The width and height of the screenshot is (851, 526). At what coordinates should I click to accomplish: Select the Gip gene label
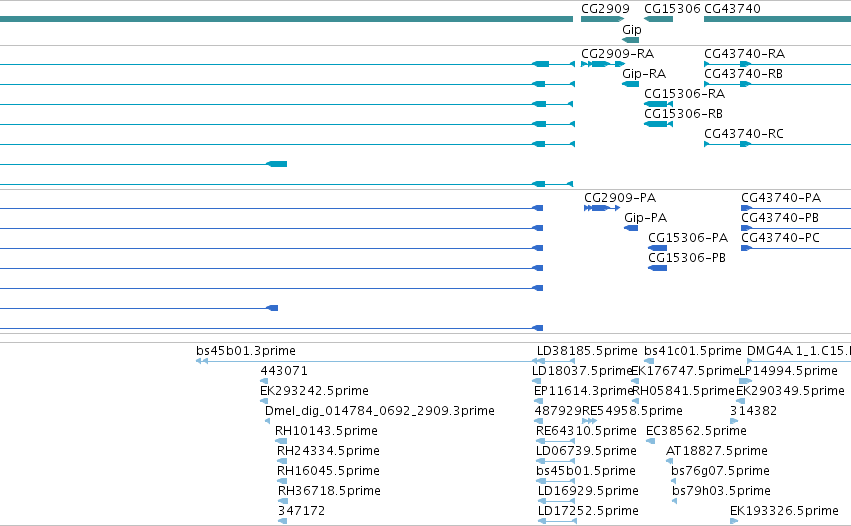point(632,30)
